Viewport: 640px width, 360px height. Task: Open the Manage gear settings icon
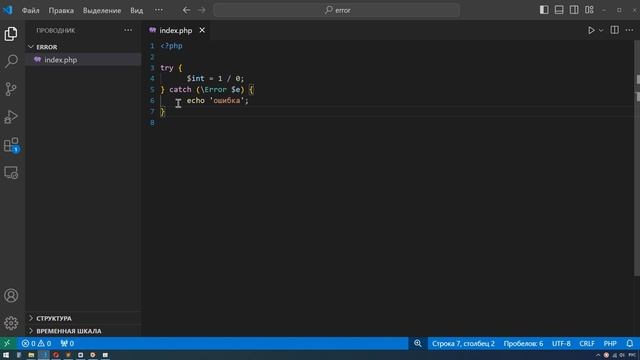click(11, 323)
